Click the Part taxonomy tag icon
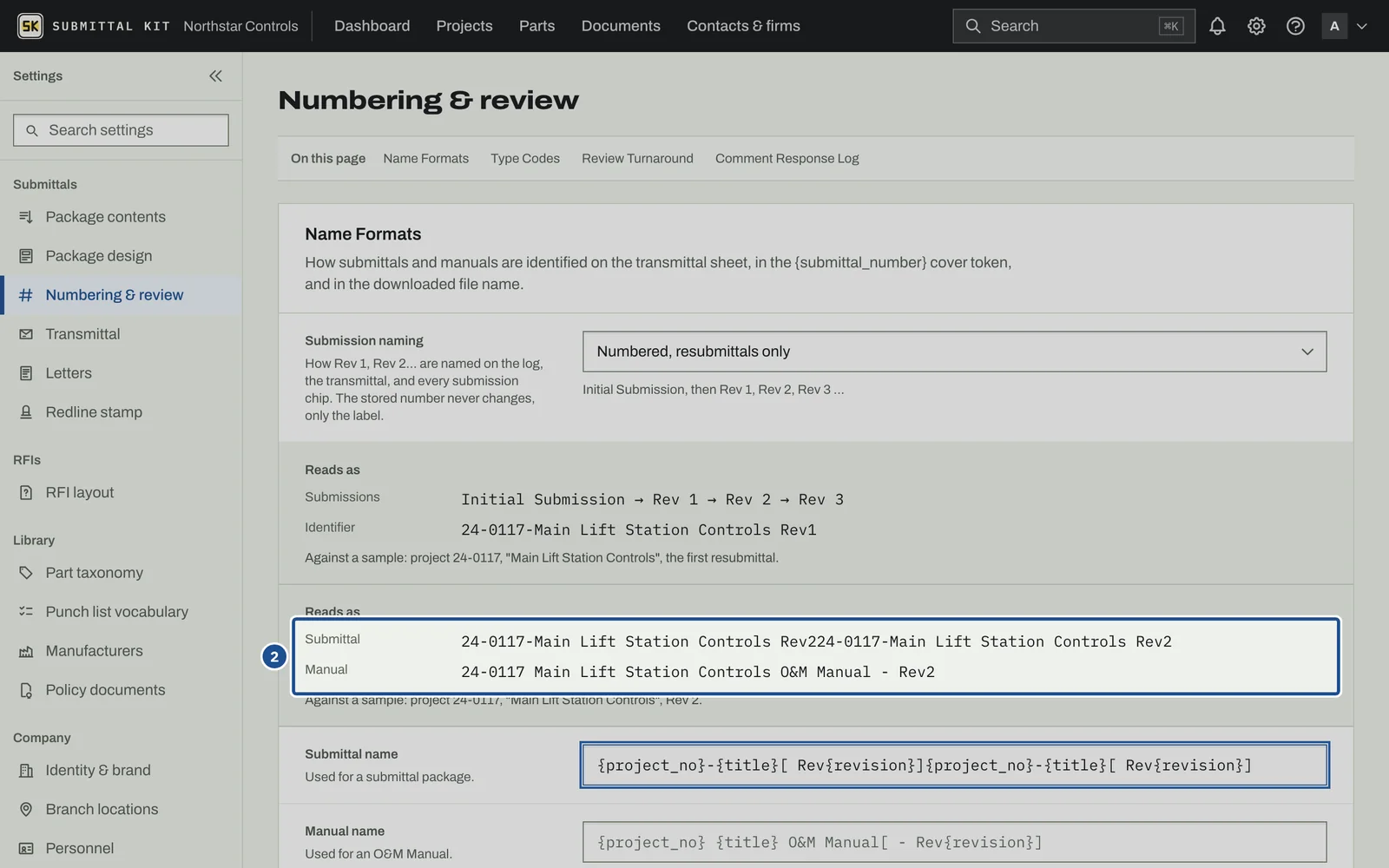The image size is (1389, 868). coord(26,573)
